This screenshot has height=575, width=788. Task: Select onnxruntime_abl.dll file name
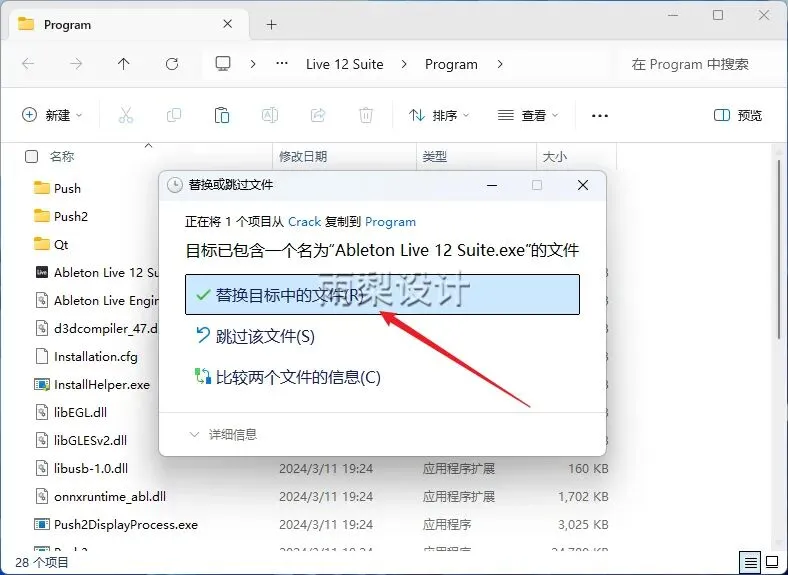[x=110, y=496]
